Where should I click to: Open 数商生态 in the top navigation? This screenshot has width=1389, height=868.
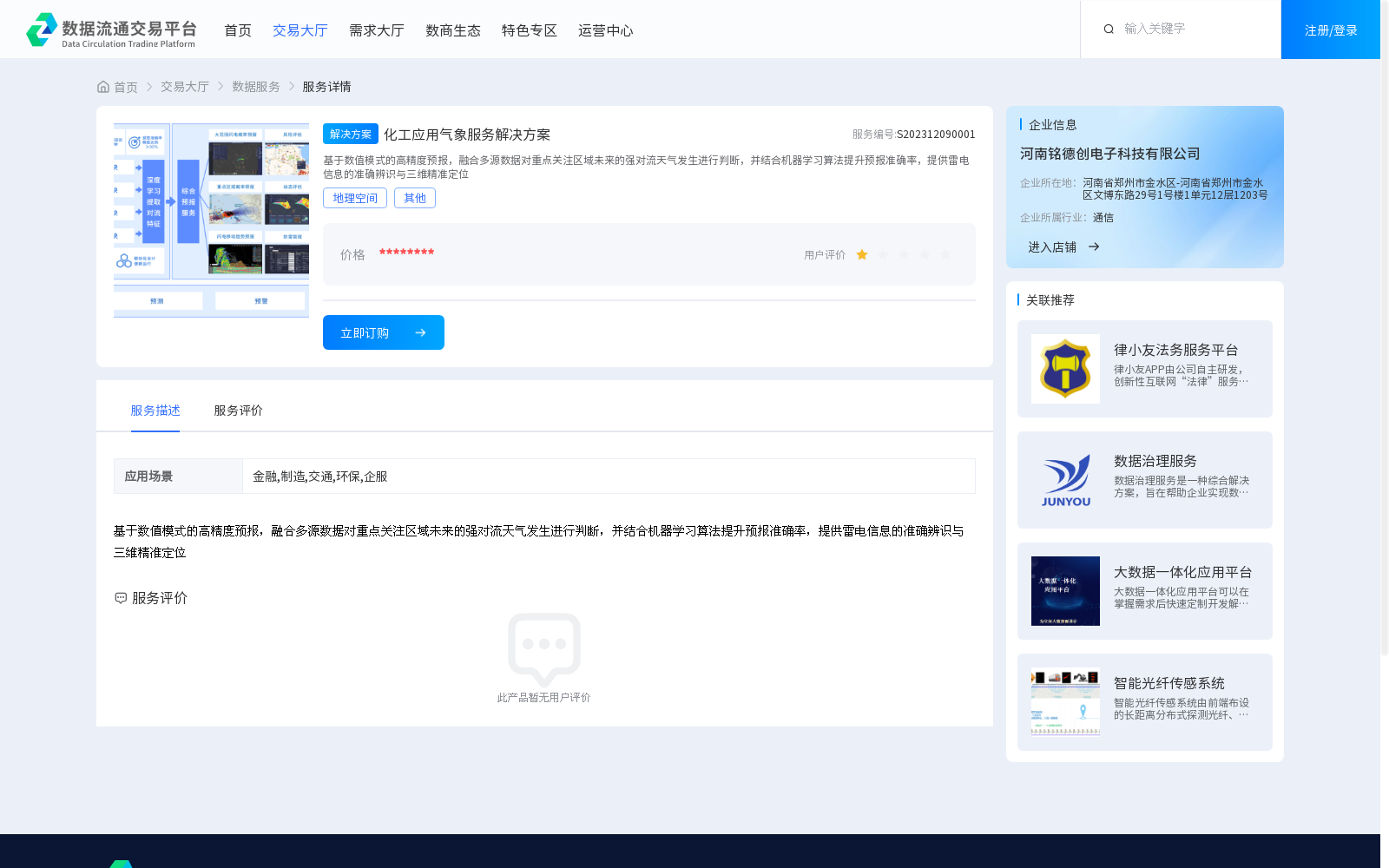click(x=453, y=30)
